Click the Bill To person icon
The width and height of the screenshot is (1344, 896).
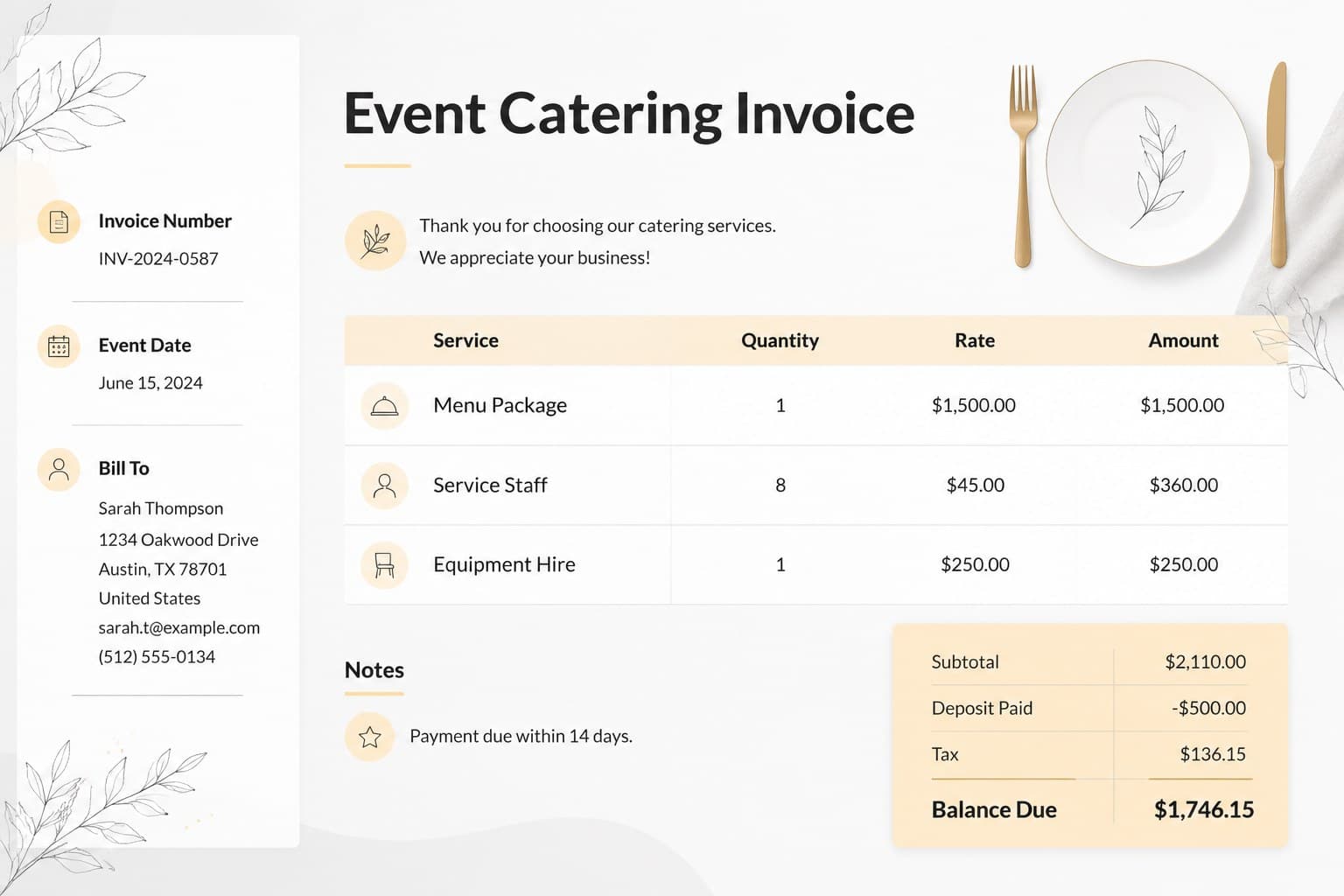[59, 470]
